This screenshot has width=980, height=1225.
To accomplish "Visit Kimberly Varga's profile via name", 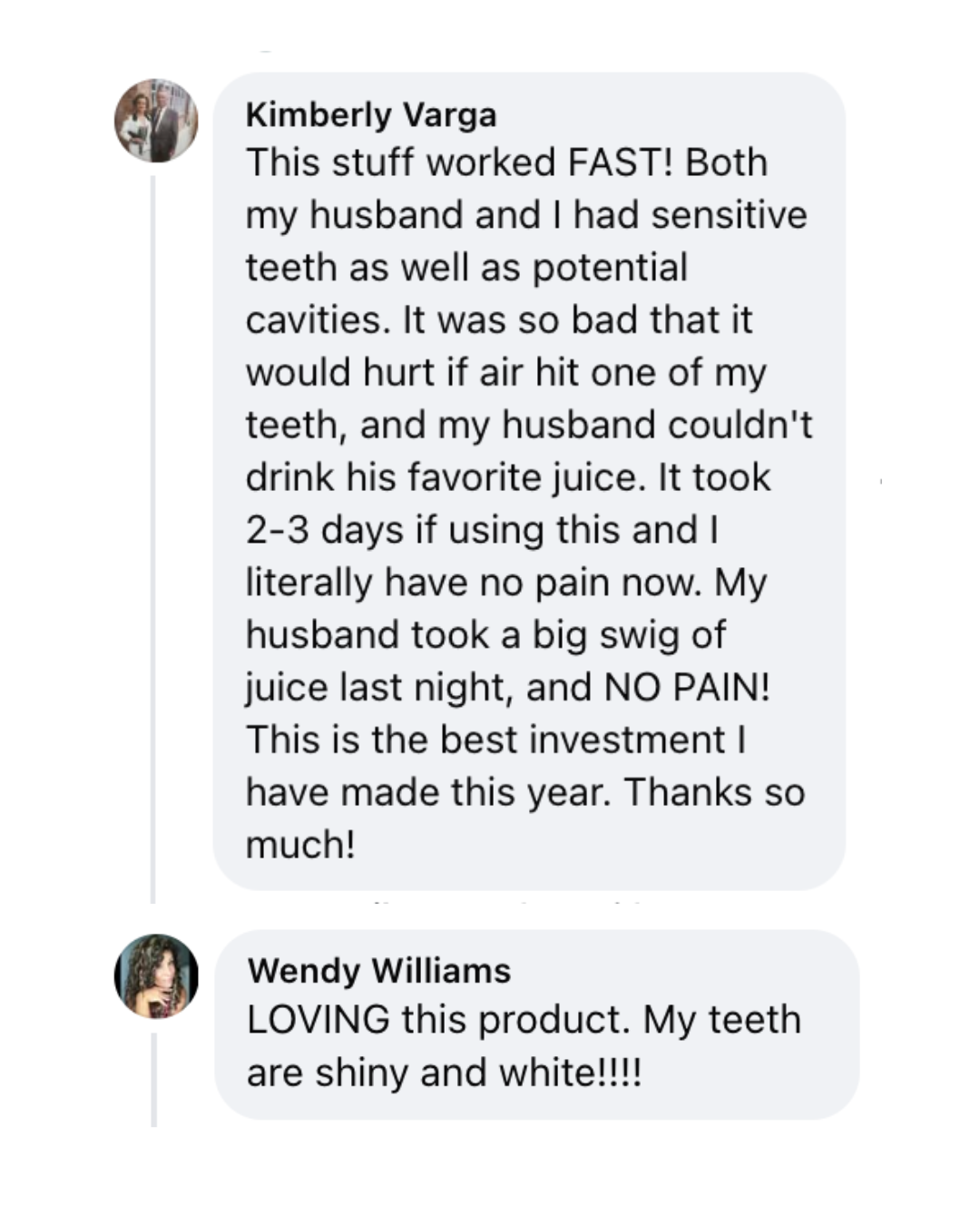I will tap(371, 115).
